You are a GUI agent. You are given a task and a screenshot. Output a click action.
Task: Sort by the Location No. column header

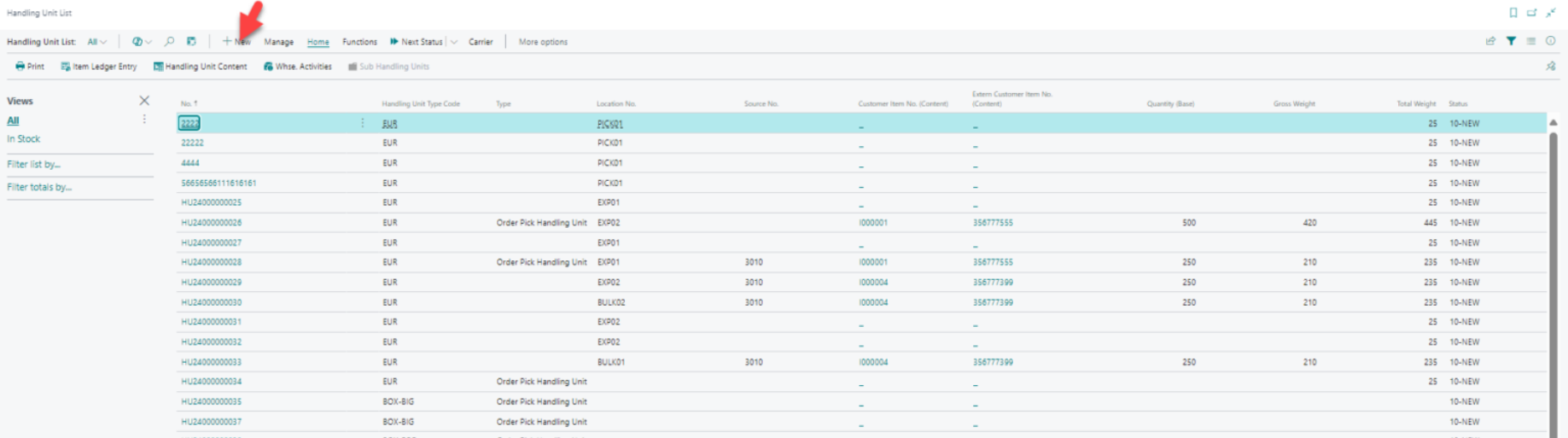[x=615, y=104]
